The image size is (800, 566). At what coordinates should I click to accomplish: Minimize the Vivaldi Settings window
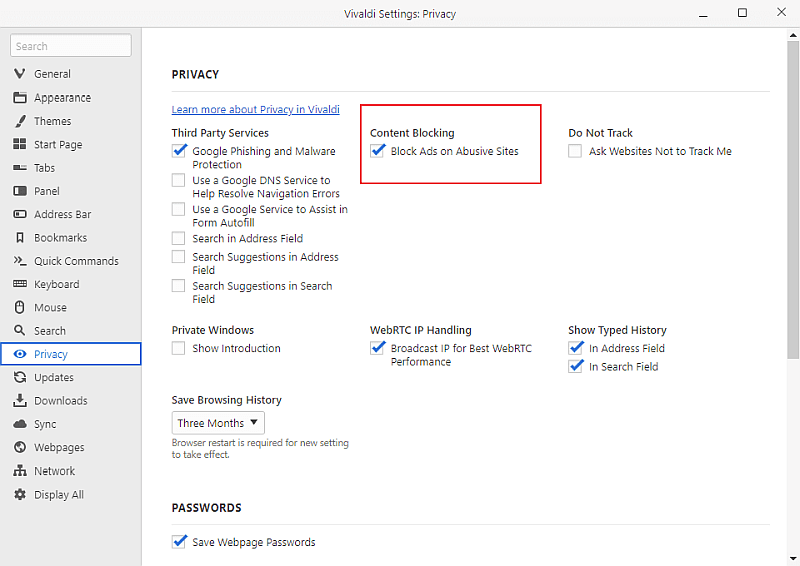click(703, 14)
